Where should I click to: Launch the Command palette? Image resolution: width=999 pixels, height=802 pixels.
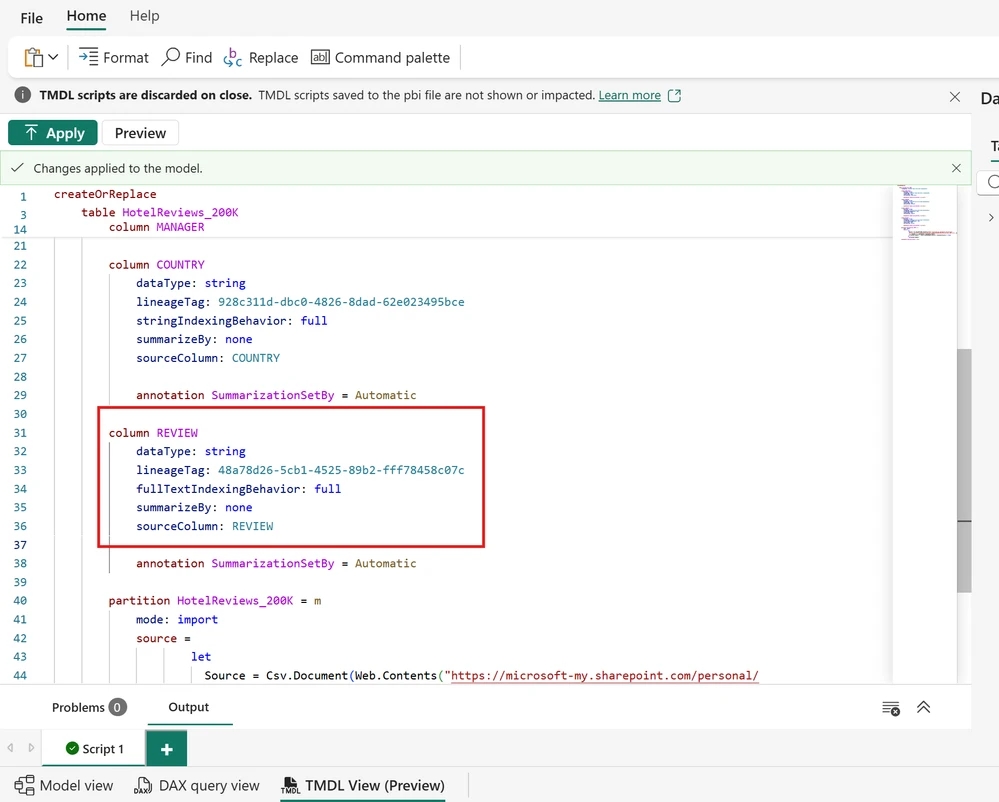click(x=380, y=57)
